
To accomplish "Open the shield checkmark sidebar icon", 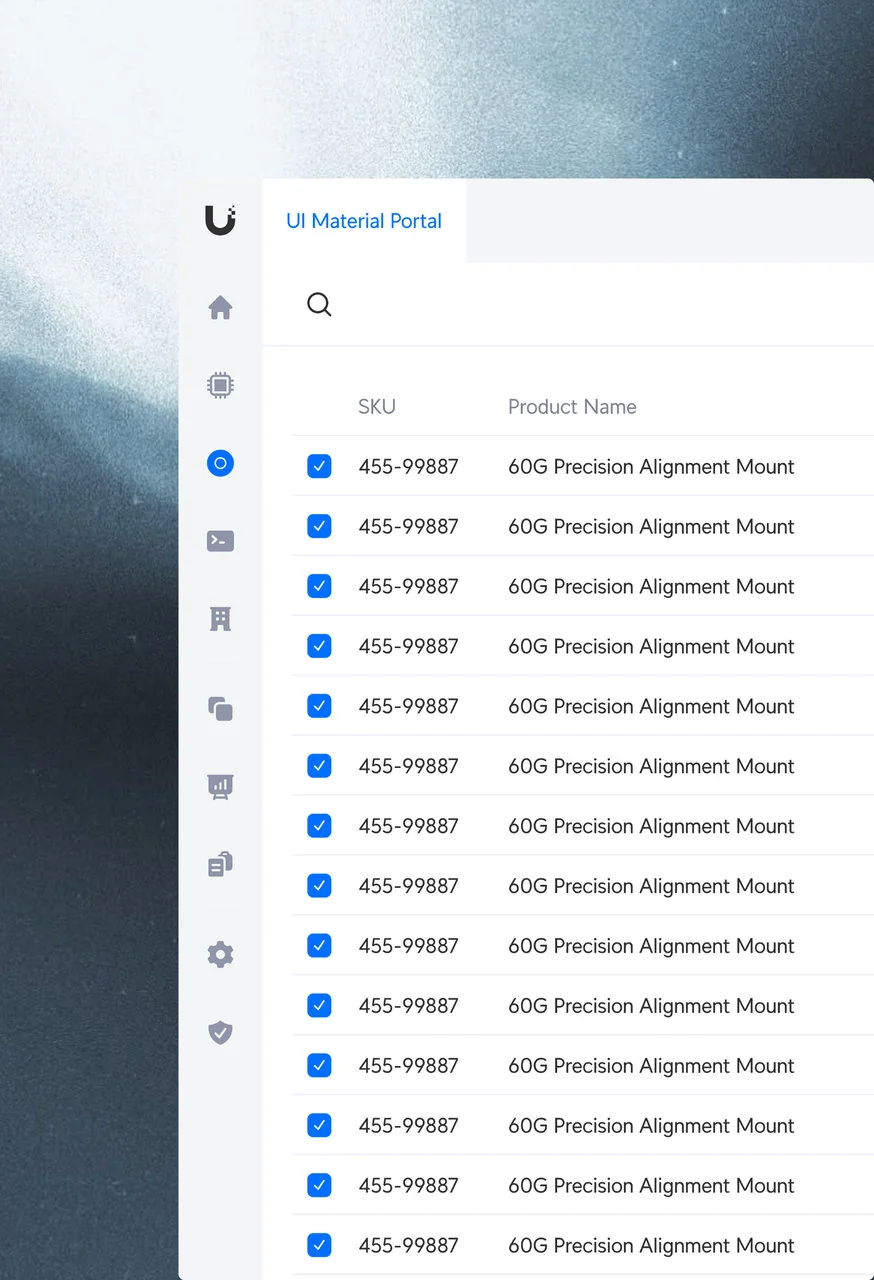I will click(220, 1032).
